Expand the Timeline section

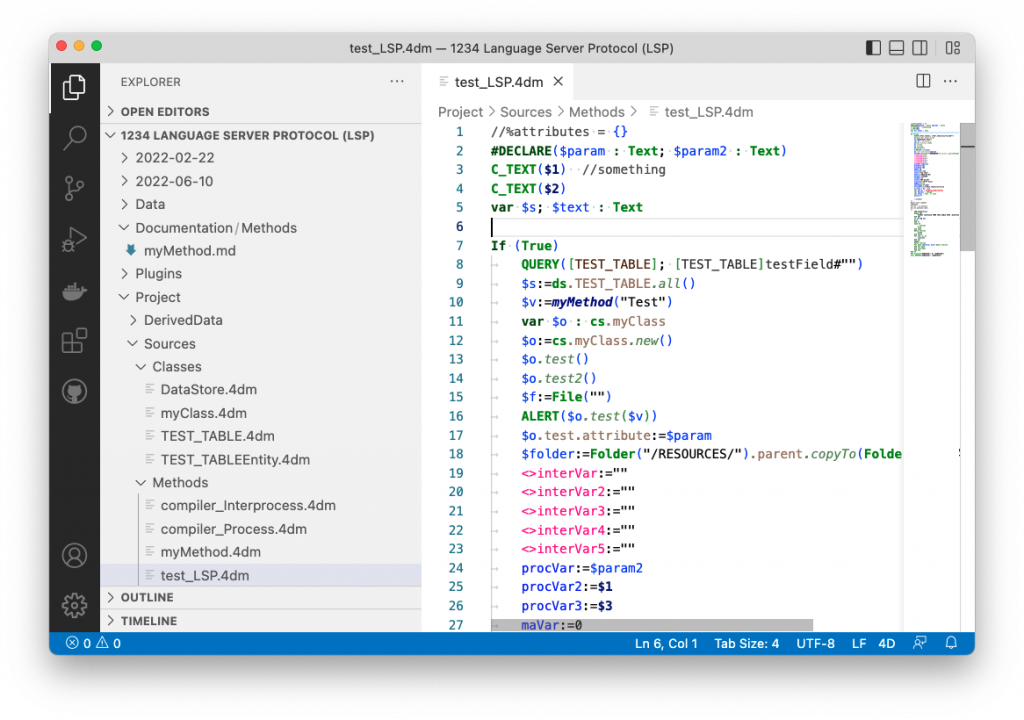coord(261,620)
